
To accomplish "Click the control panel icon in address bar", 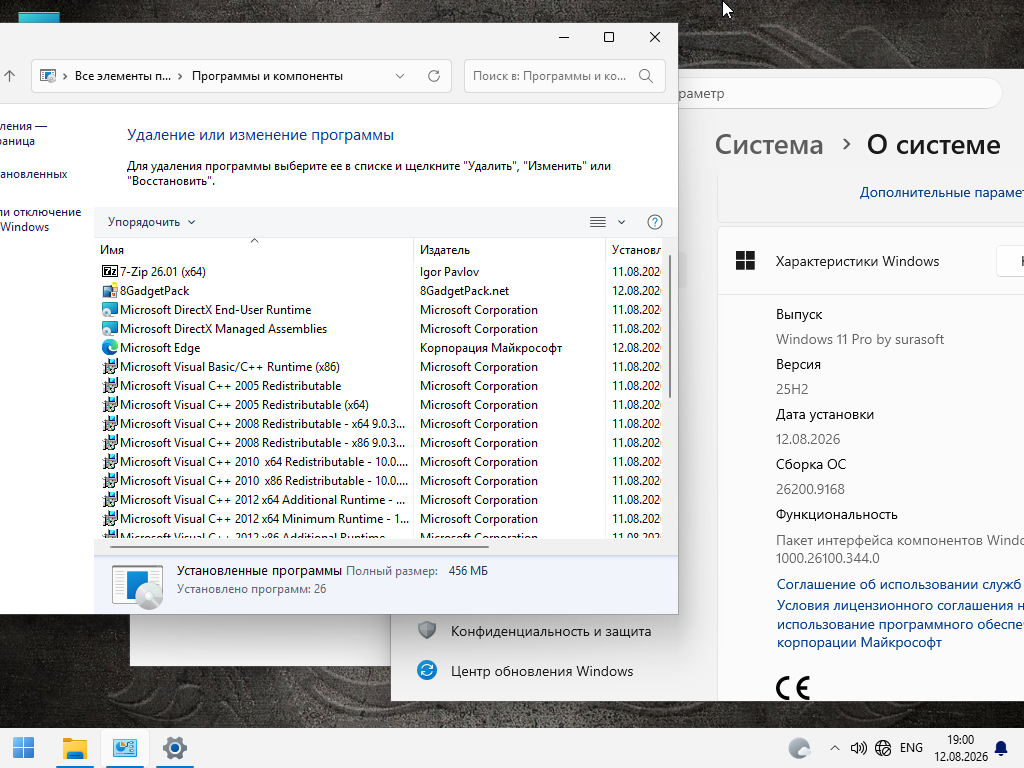I will click(48, 76).
